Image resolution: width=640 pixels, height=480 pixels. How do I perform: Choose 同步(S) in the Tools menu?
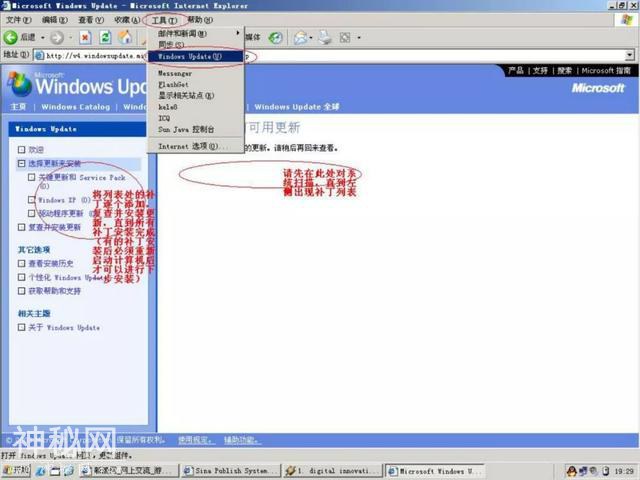tap(196, 44)
